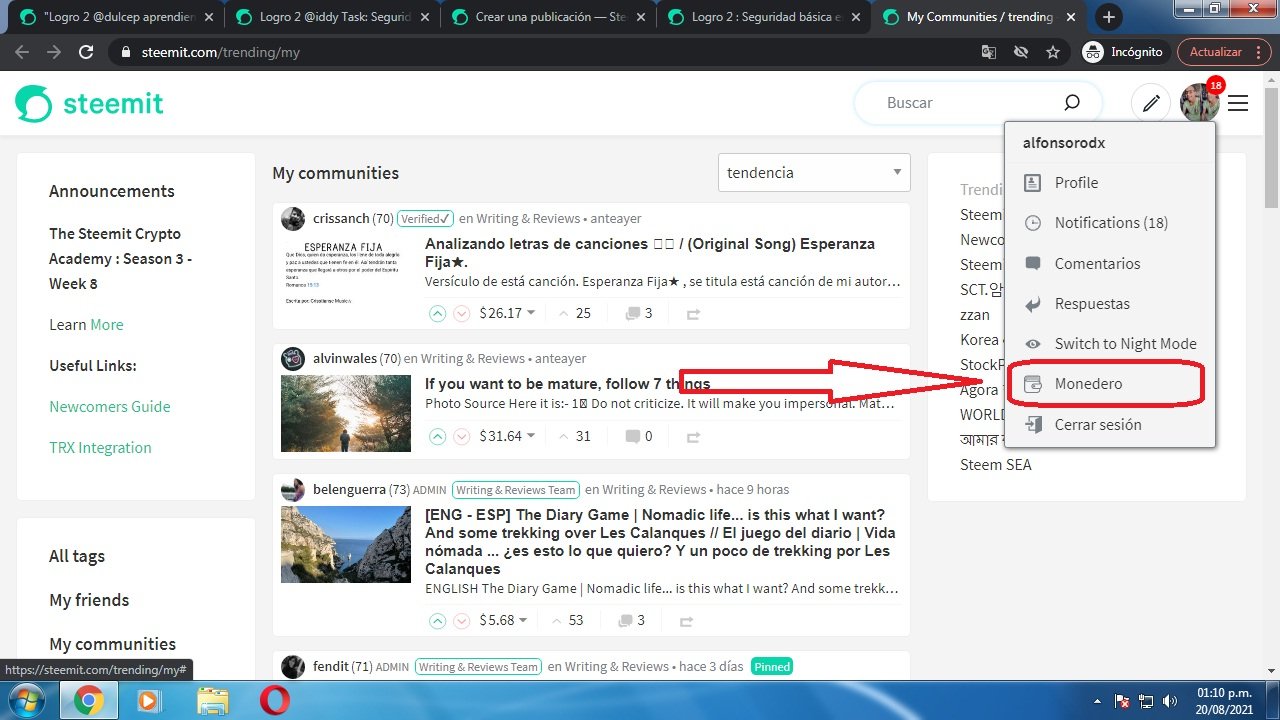This screenshot has height=720, width=1280.
Task: Resteem the belenguerra post
Action: tap(686, 621)
